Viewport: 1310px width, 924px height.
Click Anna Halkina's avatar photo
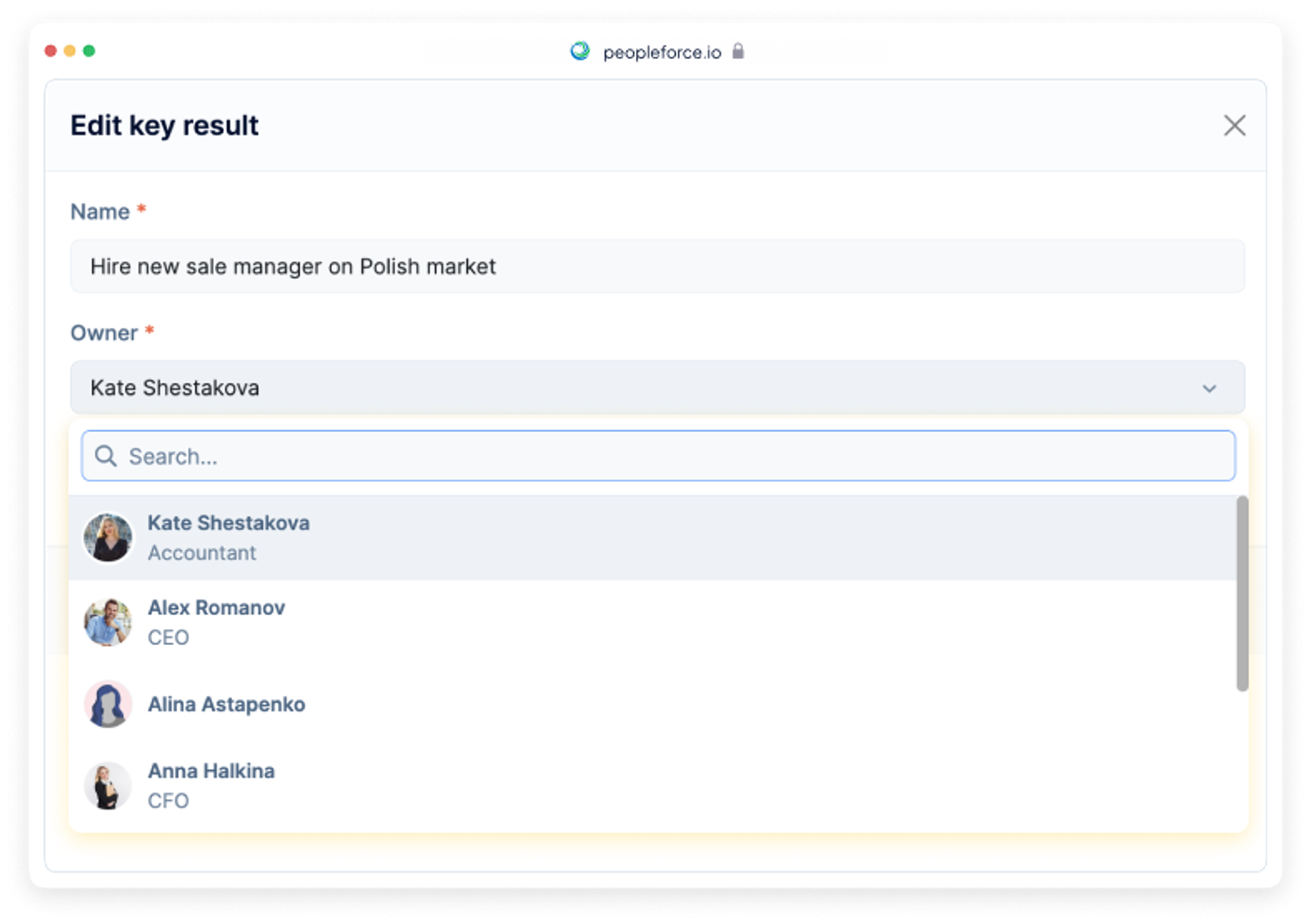108,785
